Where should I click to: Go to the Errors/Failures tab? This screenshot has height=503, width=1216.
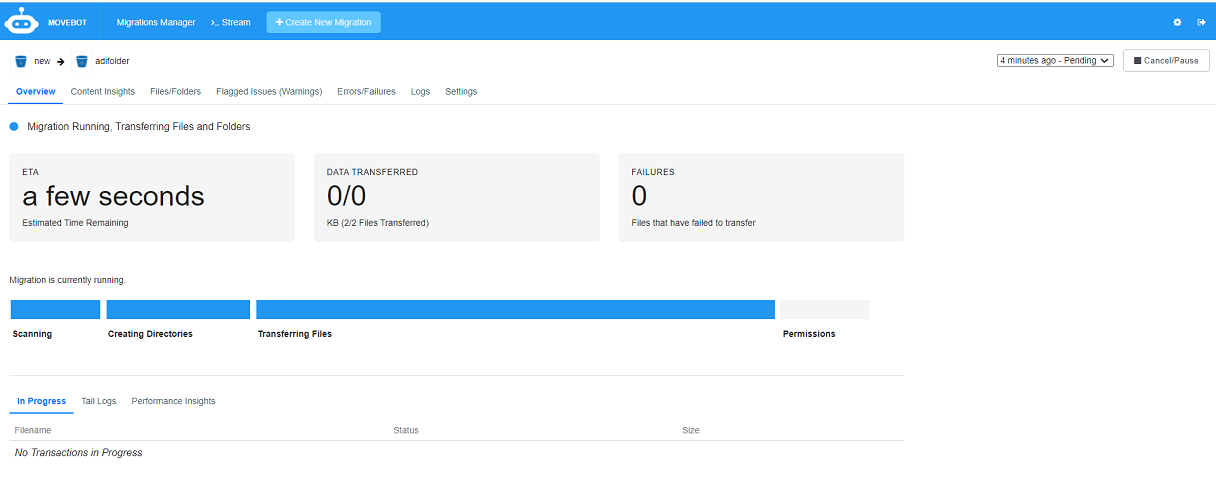(x=366, y=91)
